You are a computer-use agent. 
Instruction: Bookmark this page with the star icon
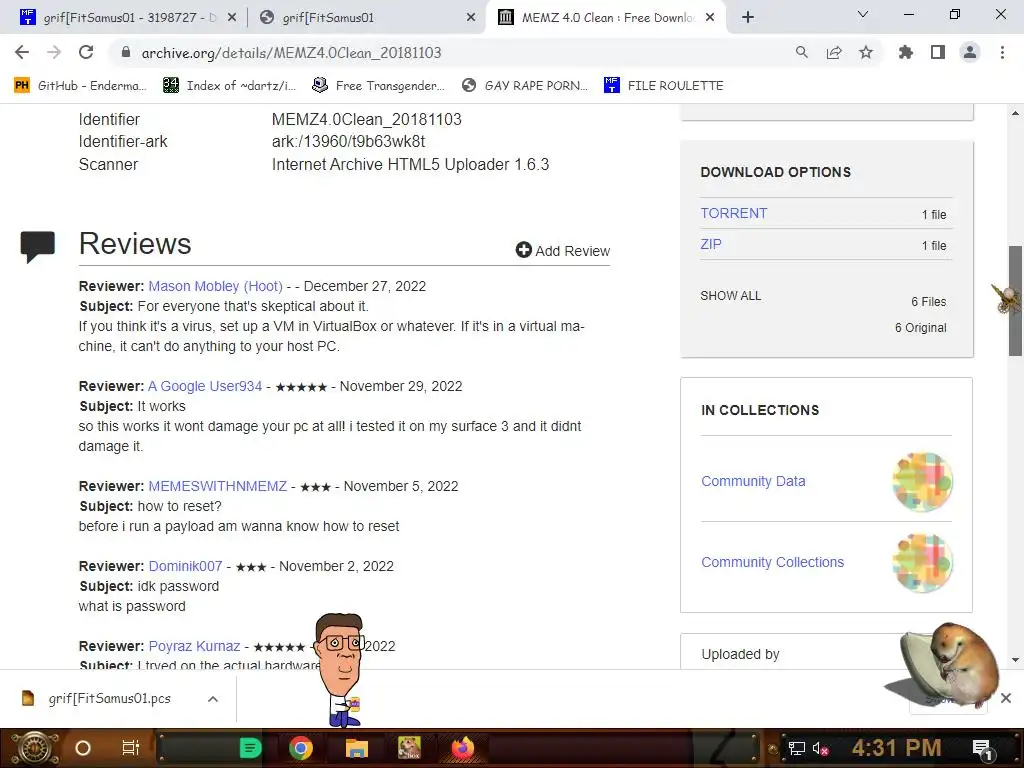click(866, 52)
